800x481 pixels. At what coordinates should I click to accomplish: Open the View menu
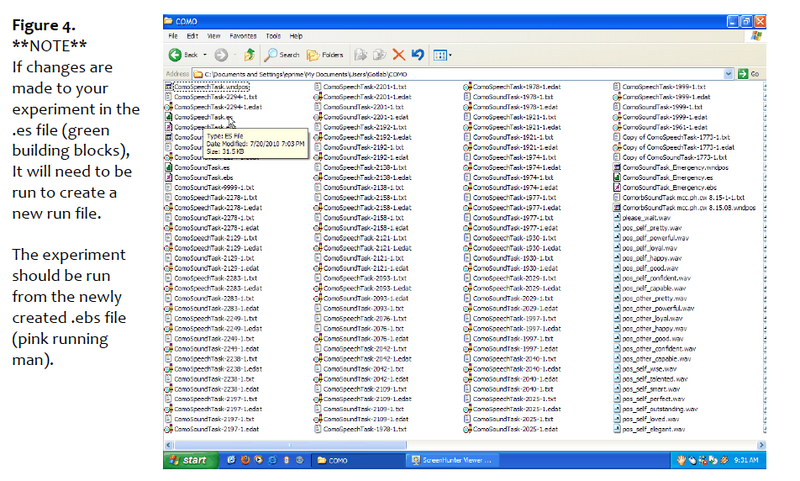pos(214,36)
